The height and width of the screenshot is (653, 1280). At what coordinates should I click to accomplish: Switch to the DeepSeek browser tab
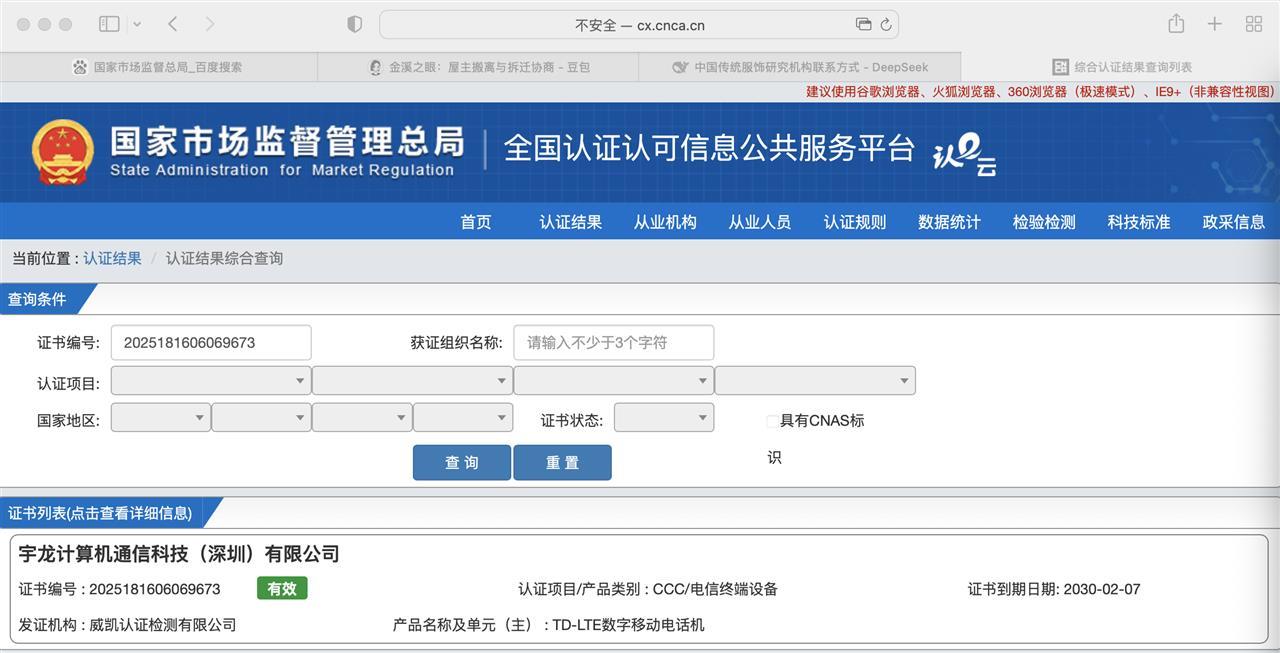[x=799, y=67]
